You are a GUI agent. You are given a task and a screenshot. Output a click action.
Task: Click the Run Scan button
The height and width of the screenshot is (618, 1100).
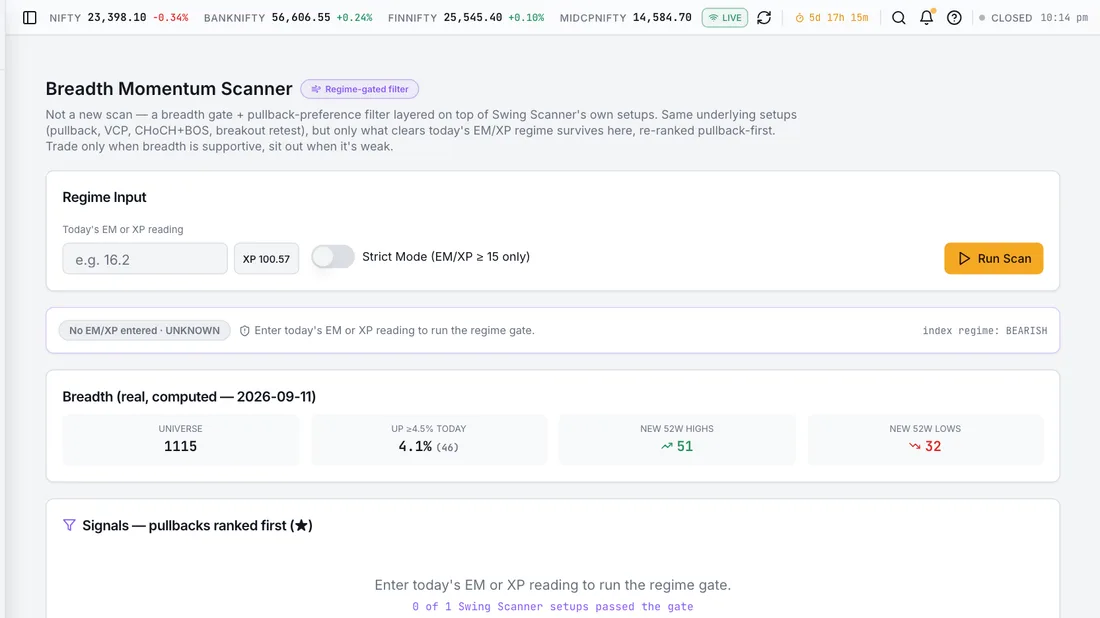click(993, 258)
